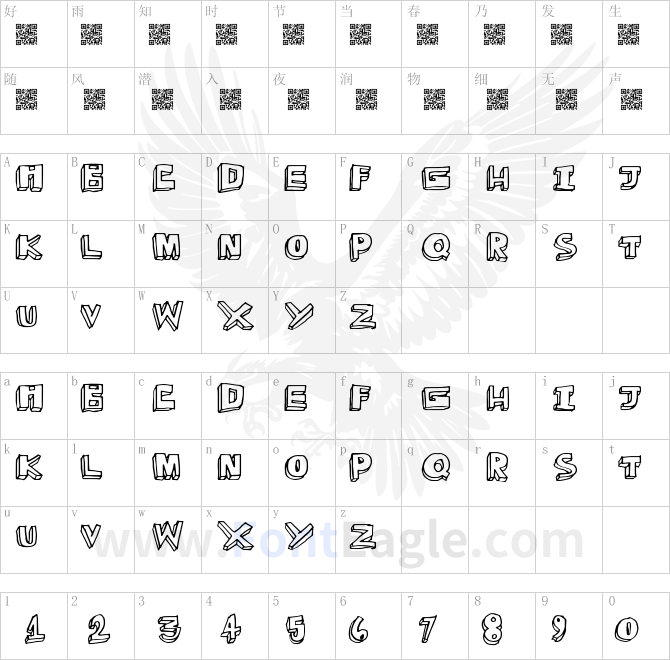Select the lowercase j glyph
The image size is (670, 660).
(x=631, y=398)
